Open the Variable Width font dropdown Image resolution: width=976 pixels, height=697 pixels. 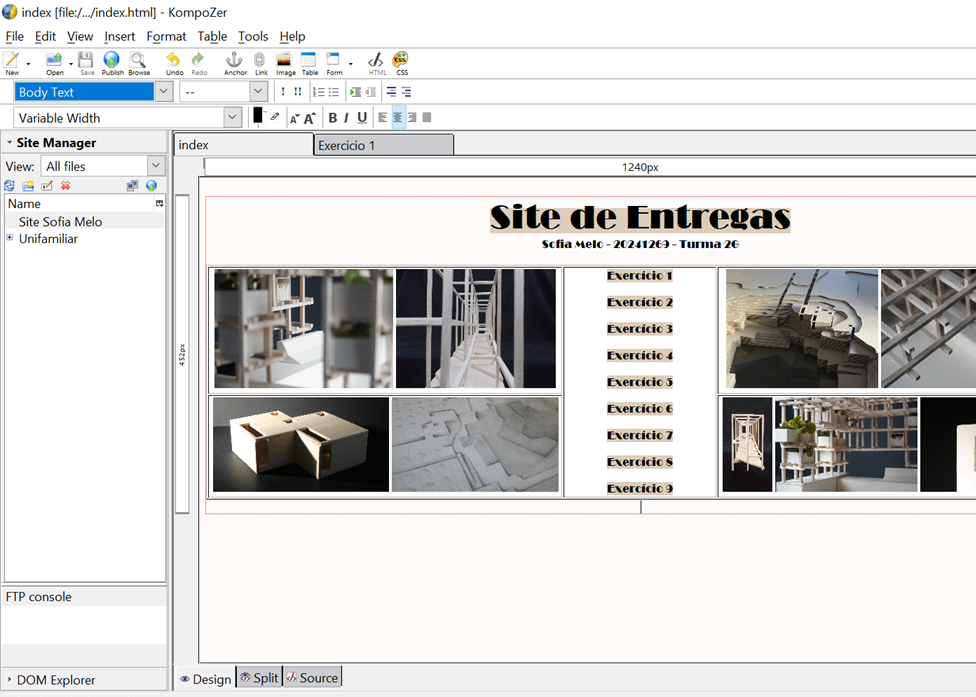[232, 118]
